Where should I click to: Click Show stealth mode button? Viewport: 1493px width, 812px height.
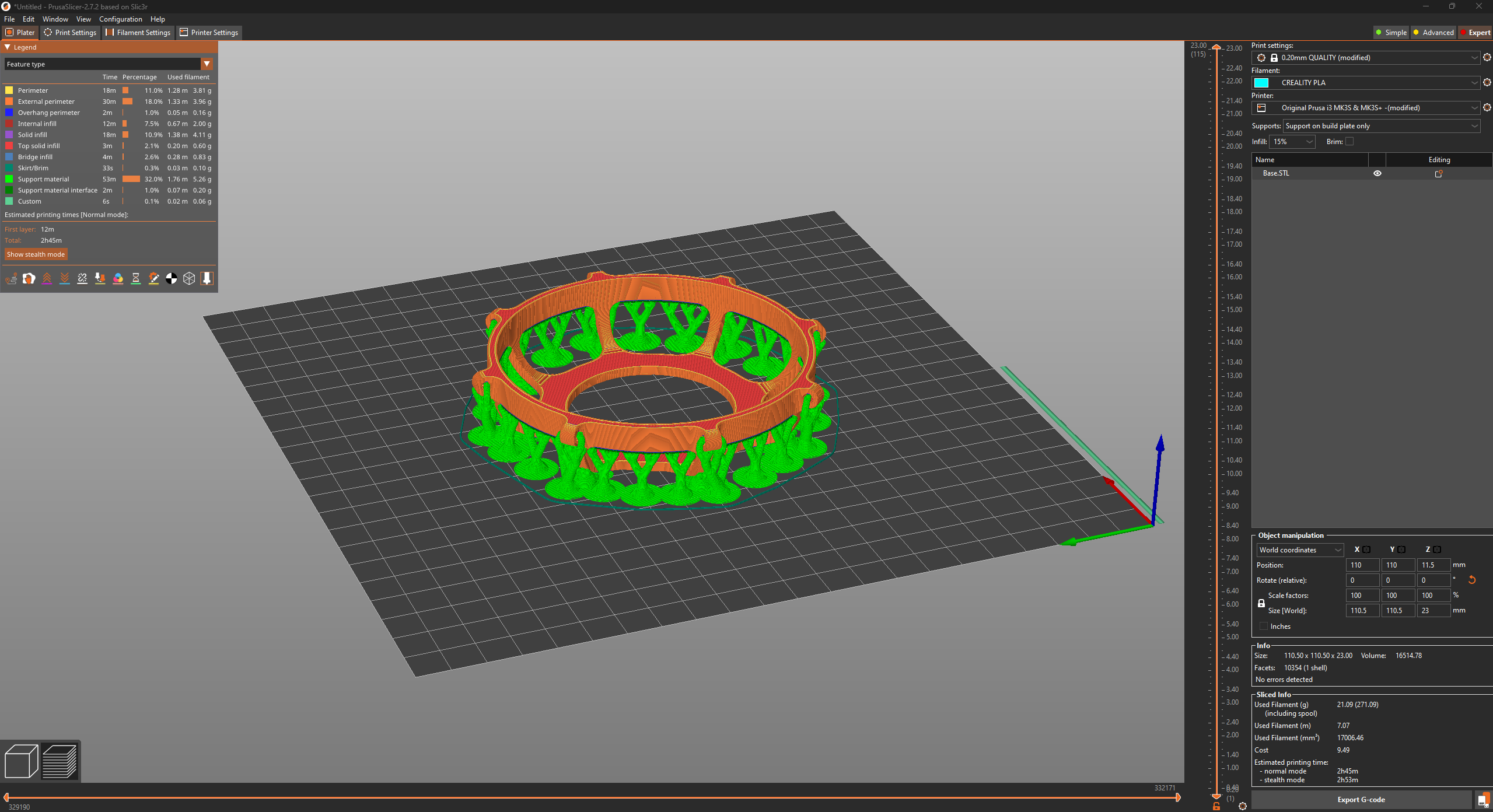(36, 254)
